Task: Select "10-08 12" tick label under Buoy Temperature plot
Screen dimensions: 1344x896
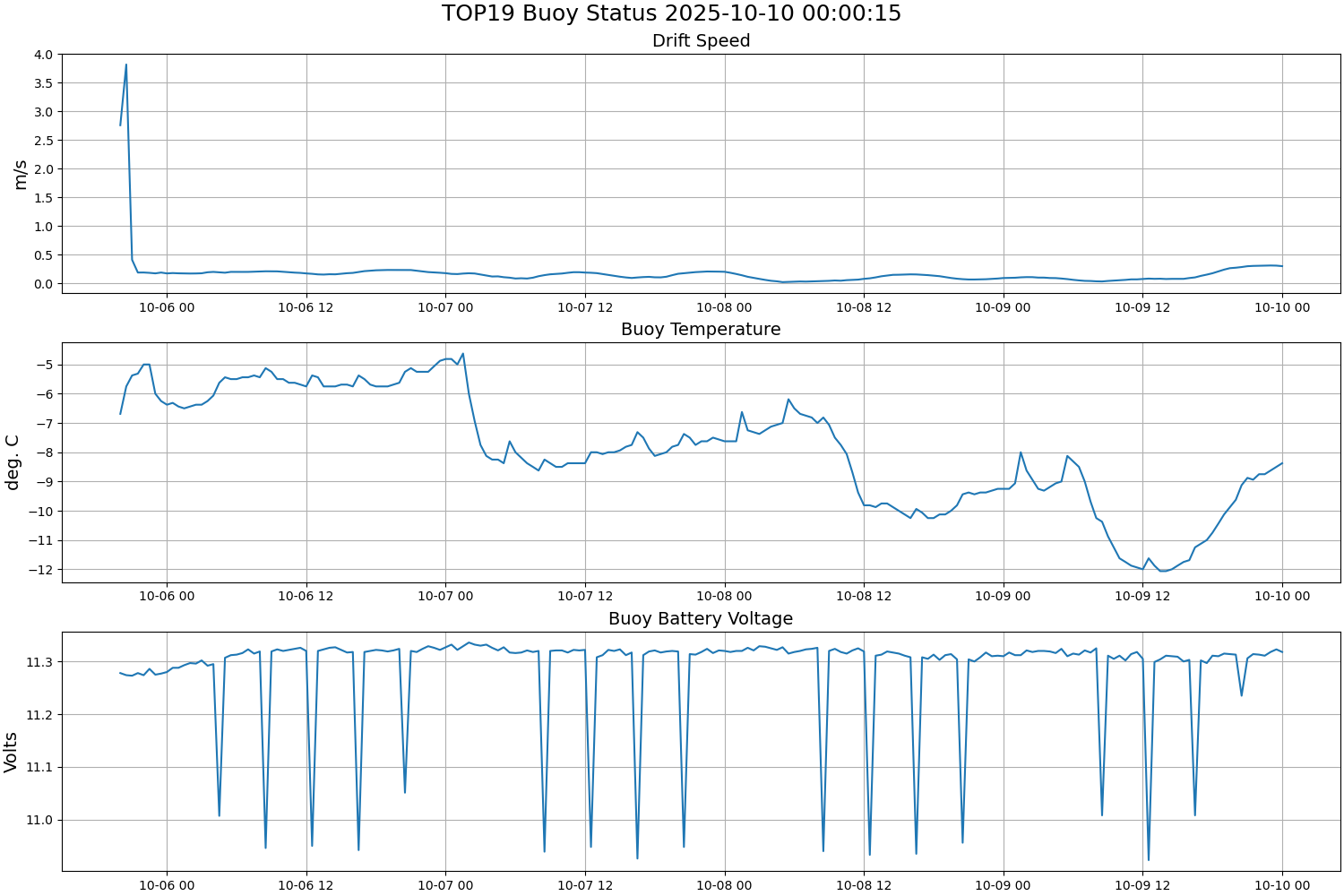Action: pyautogui.click(x=864, y=596)
